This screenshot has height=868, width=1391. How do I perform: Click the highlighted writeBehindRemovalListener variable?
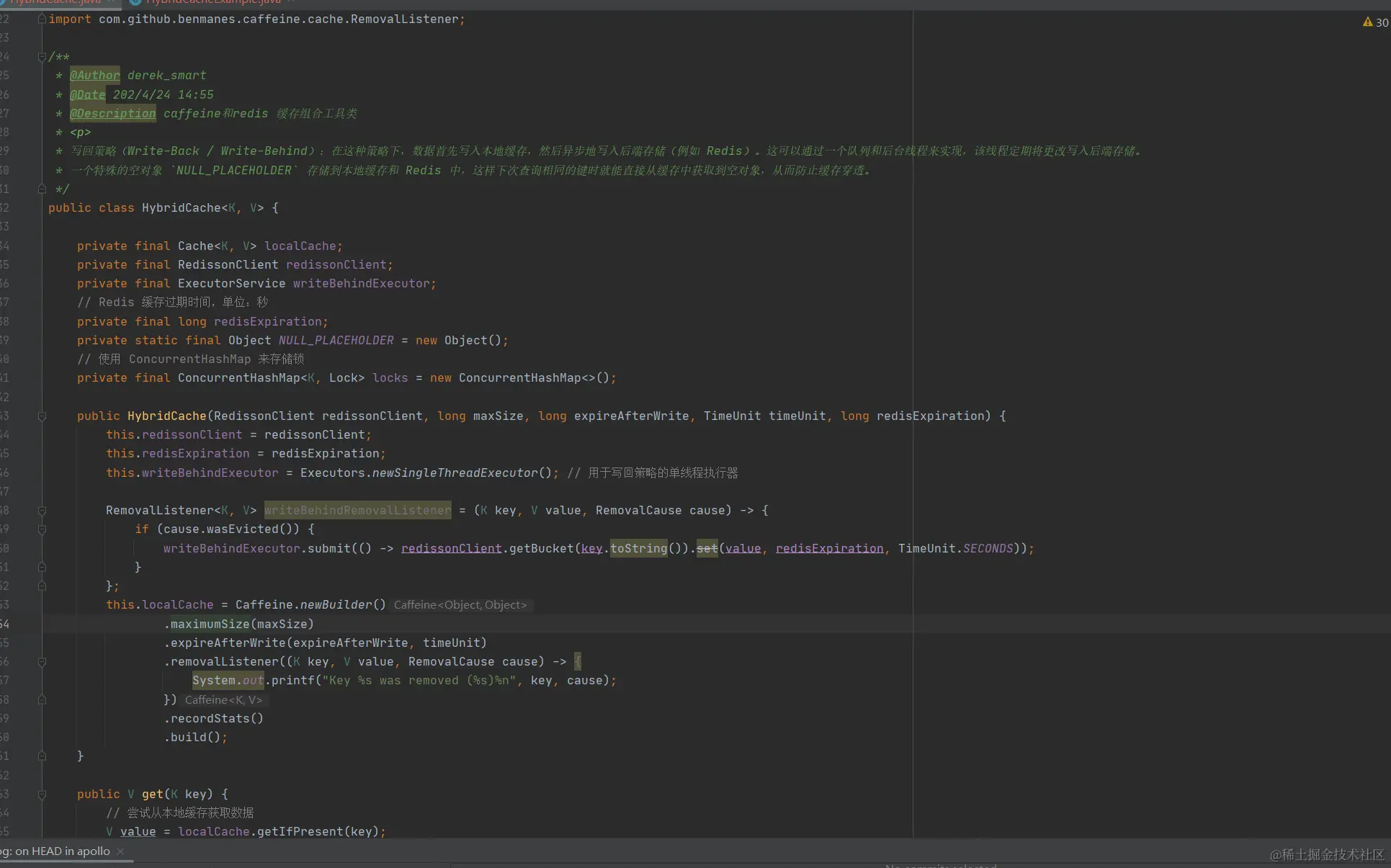point(357,511)
